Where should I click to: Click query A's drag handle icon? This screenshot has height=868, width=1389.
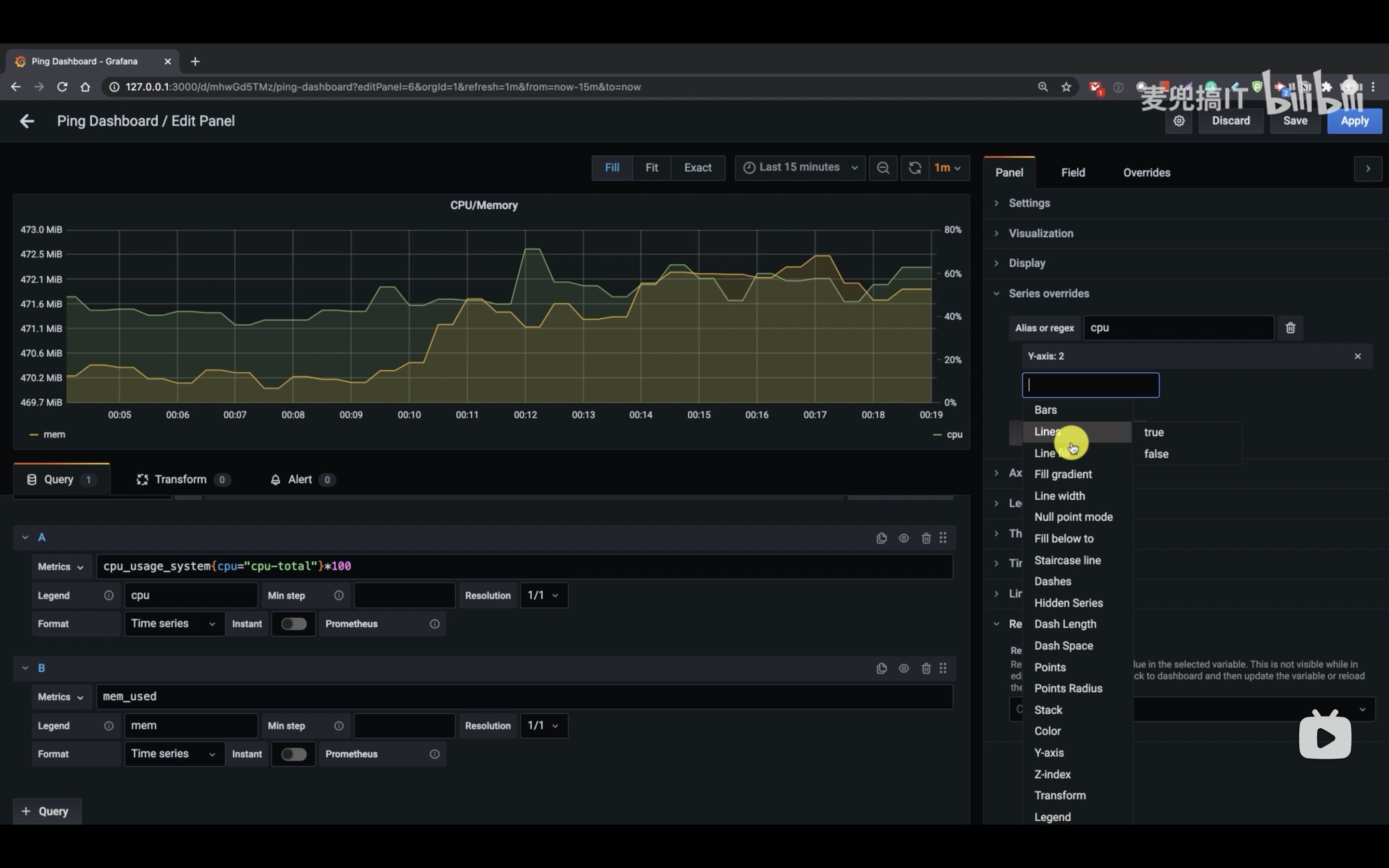click(x=943, y=538)
